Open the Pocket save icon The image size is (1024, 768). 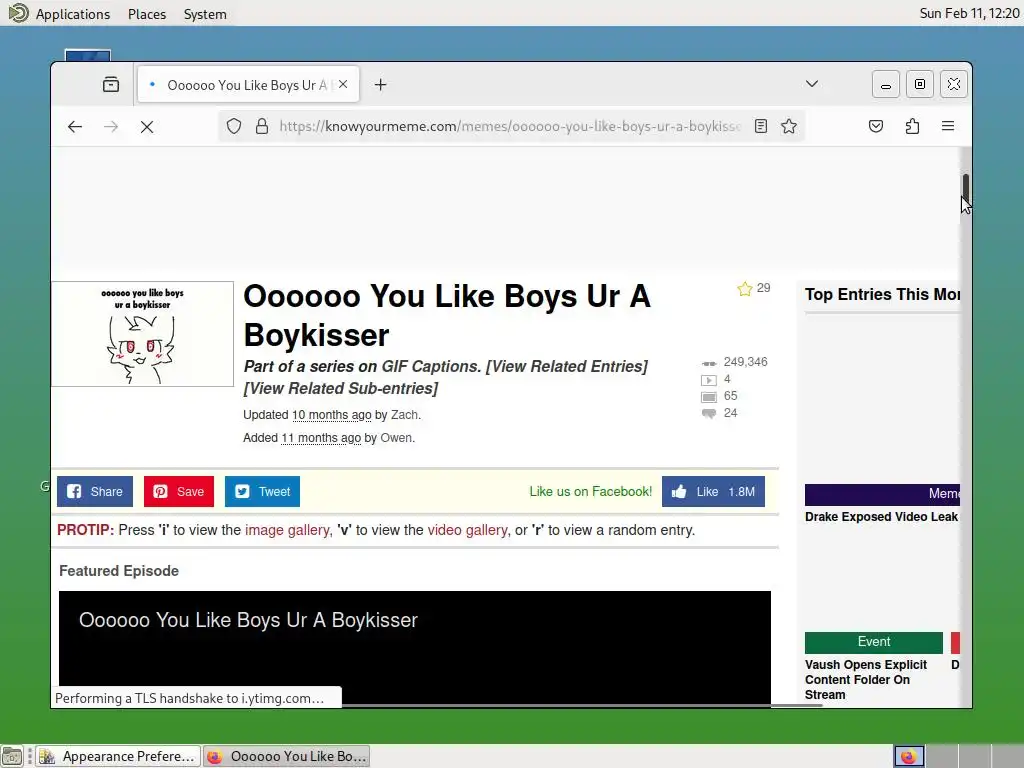coord(876,126)
